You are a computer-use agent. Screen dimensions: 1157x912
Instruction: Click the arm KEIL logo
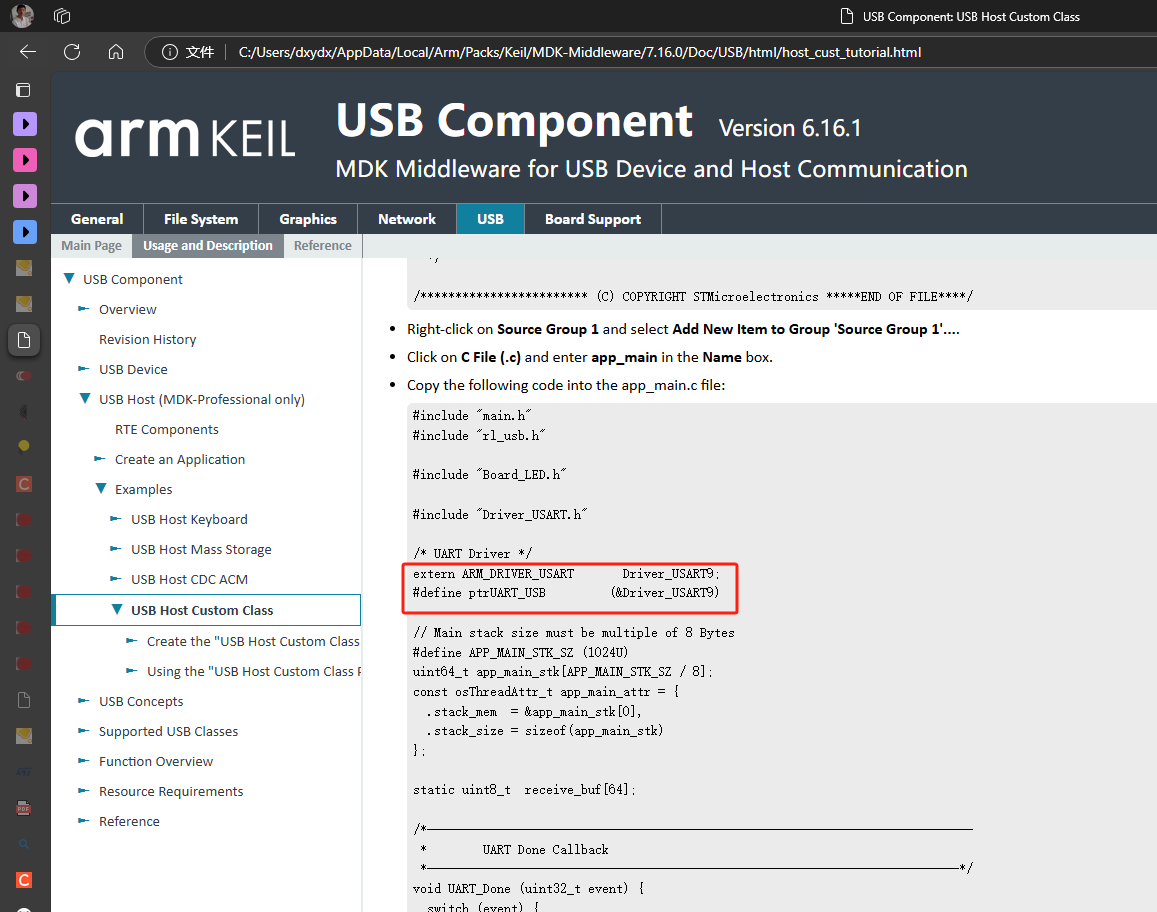point(184,137)
